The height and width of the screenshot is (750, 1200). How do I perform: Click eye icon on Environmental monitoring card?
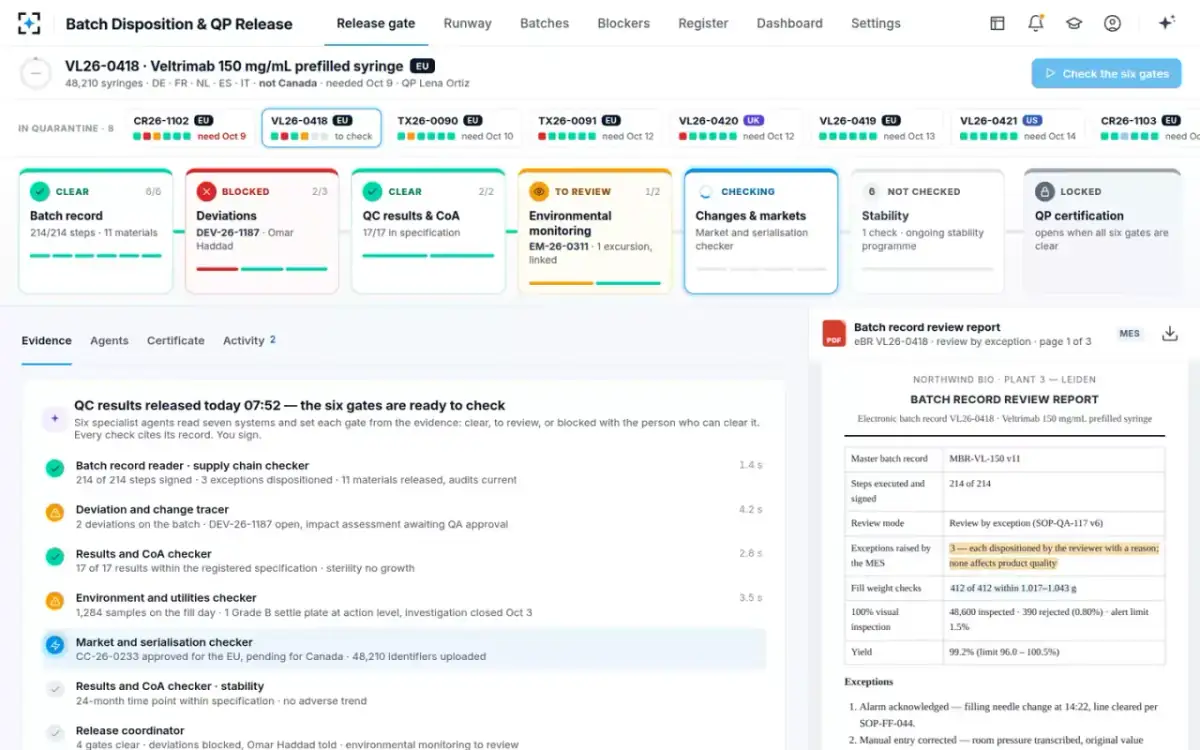pos(539,191)
